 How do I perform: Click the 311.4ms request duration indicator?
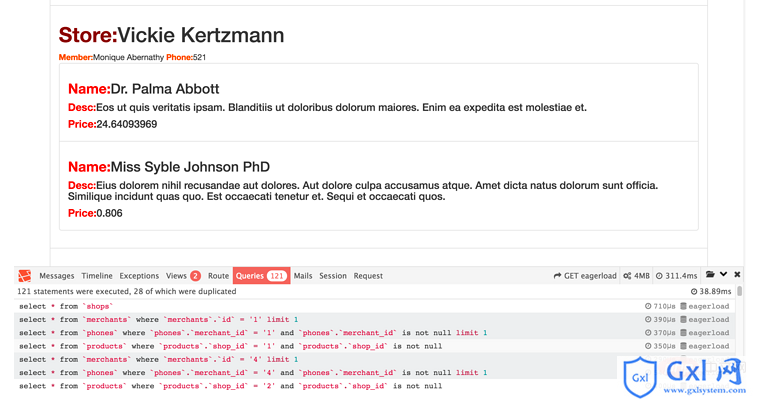[x=676, y=276]
